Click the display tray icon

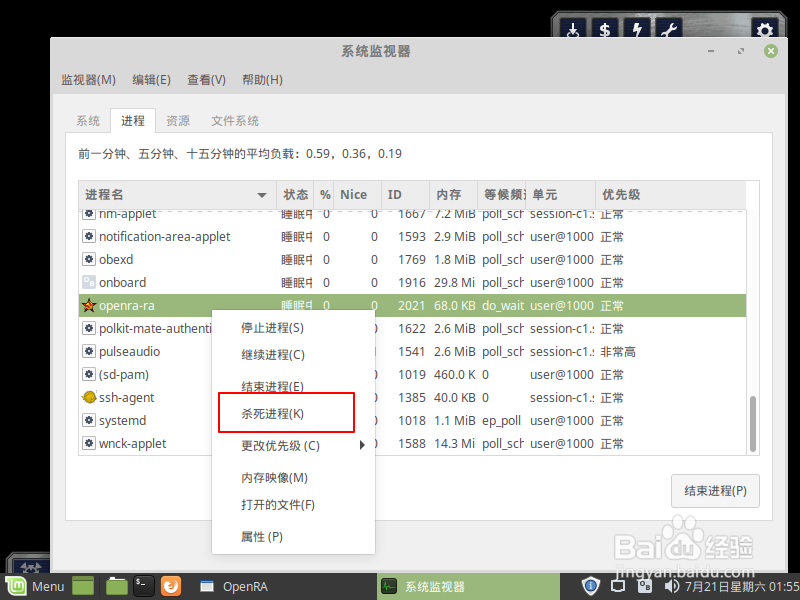(618, 586)
